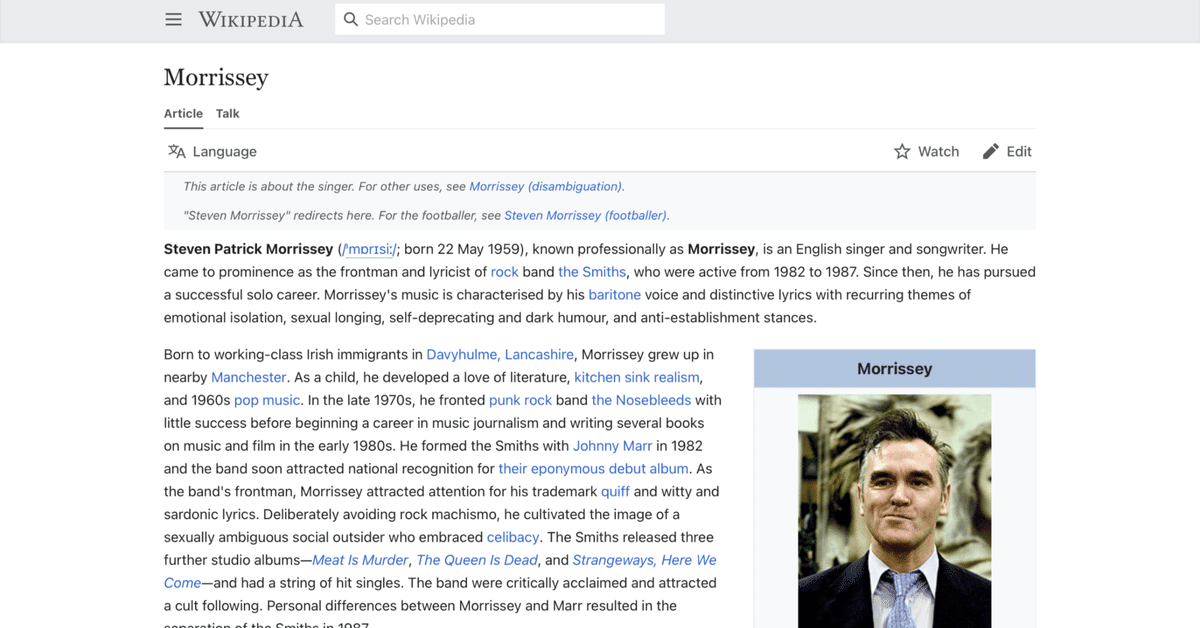The height and width of the screenshot is (628, 1200).
Task: Click the Morrissey infobox header title
Action: [x=894, y=369]
